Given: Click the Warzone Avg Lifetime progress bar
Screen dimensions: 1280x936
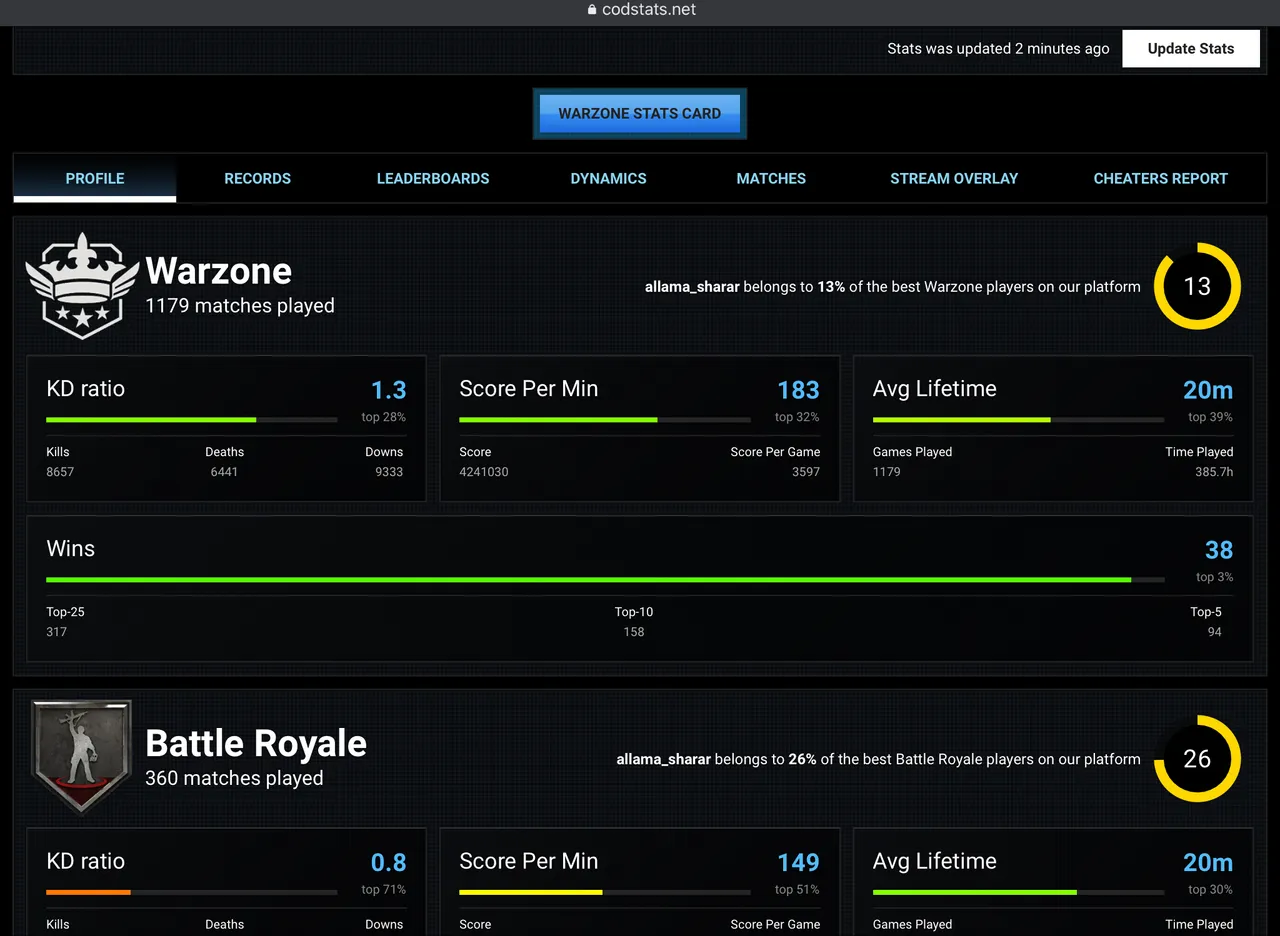Looking at the screenshot, I should 1018,419.
